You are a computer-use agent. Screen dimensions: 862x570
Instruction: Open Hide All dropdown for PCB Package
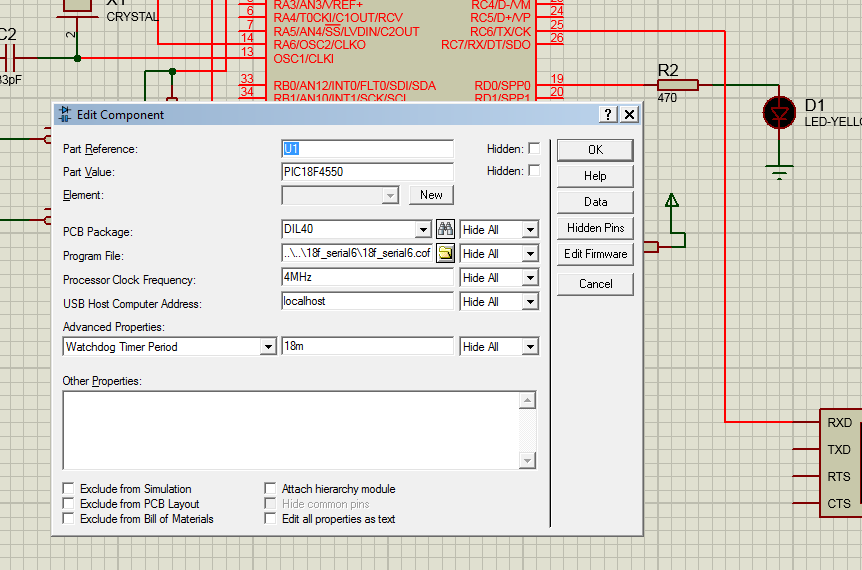click(530, 229)
